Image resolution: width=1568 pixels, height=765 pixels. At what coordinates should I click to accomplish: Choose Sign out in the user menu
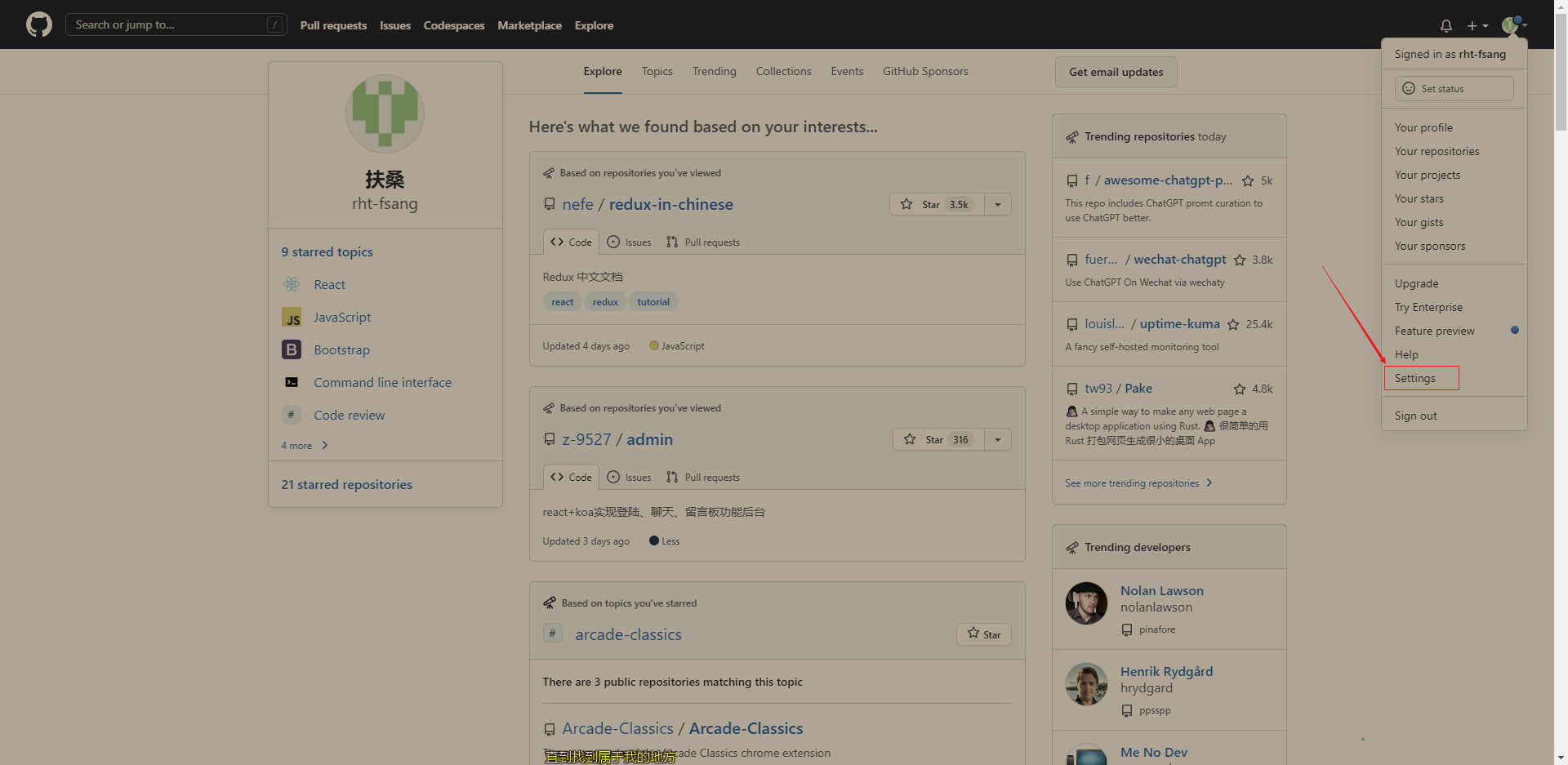(1454, 416)
